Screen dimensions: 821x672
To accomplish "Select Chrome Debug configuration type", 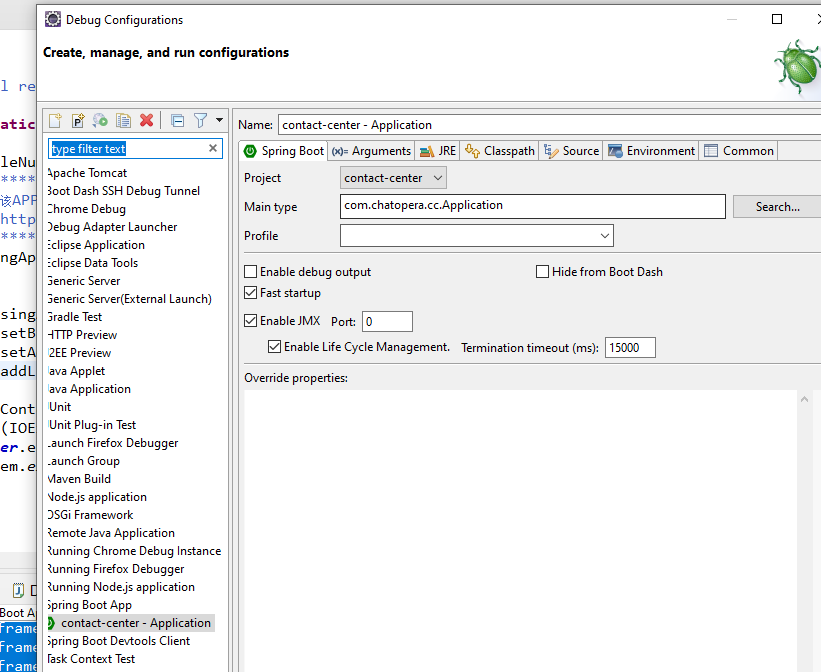I will click(x=86, y=209).
